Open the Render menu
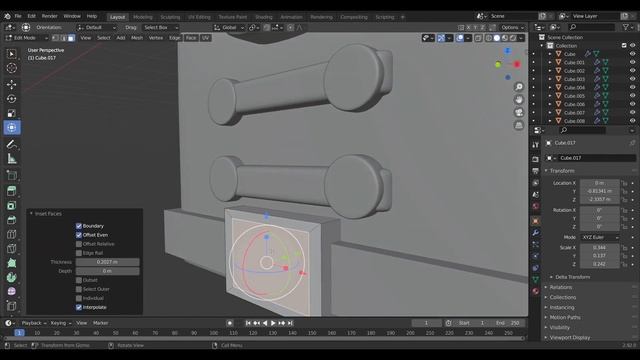Image resolution: width=640 pixels, height=360 pixels. (x=49, y=16)
